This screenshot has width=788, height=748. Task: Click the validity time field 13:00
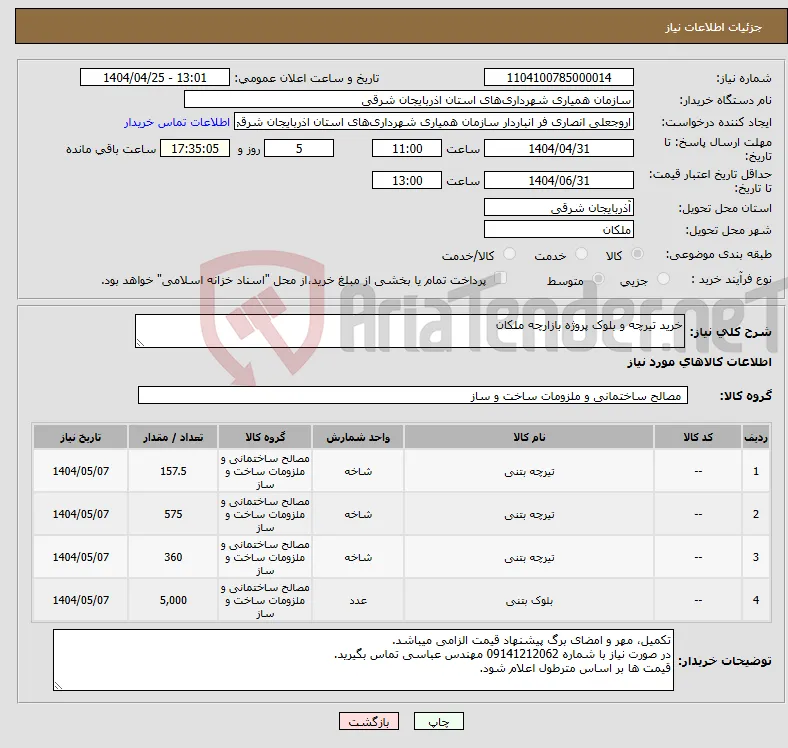pos(407,180)
